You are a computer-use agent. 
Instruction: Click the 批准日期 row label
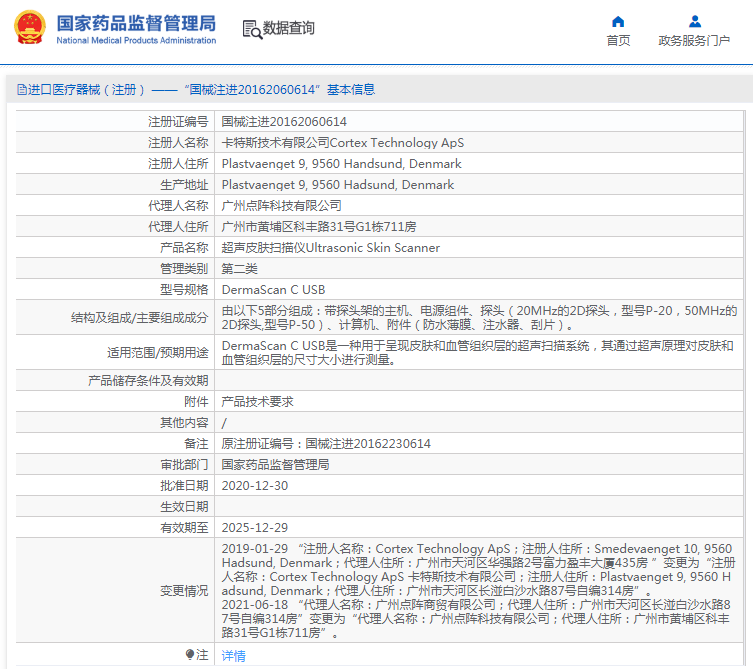[x=184, y=486]
